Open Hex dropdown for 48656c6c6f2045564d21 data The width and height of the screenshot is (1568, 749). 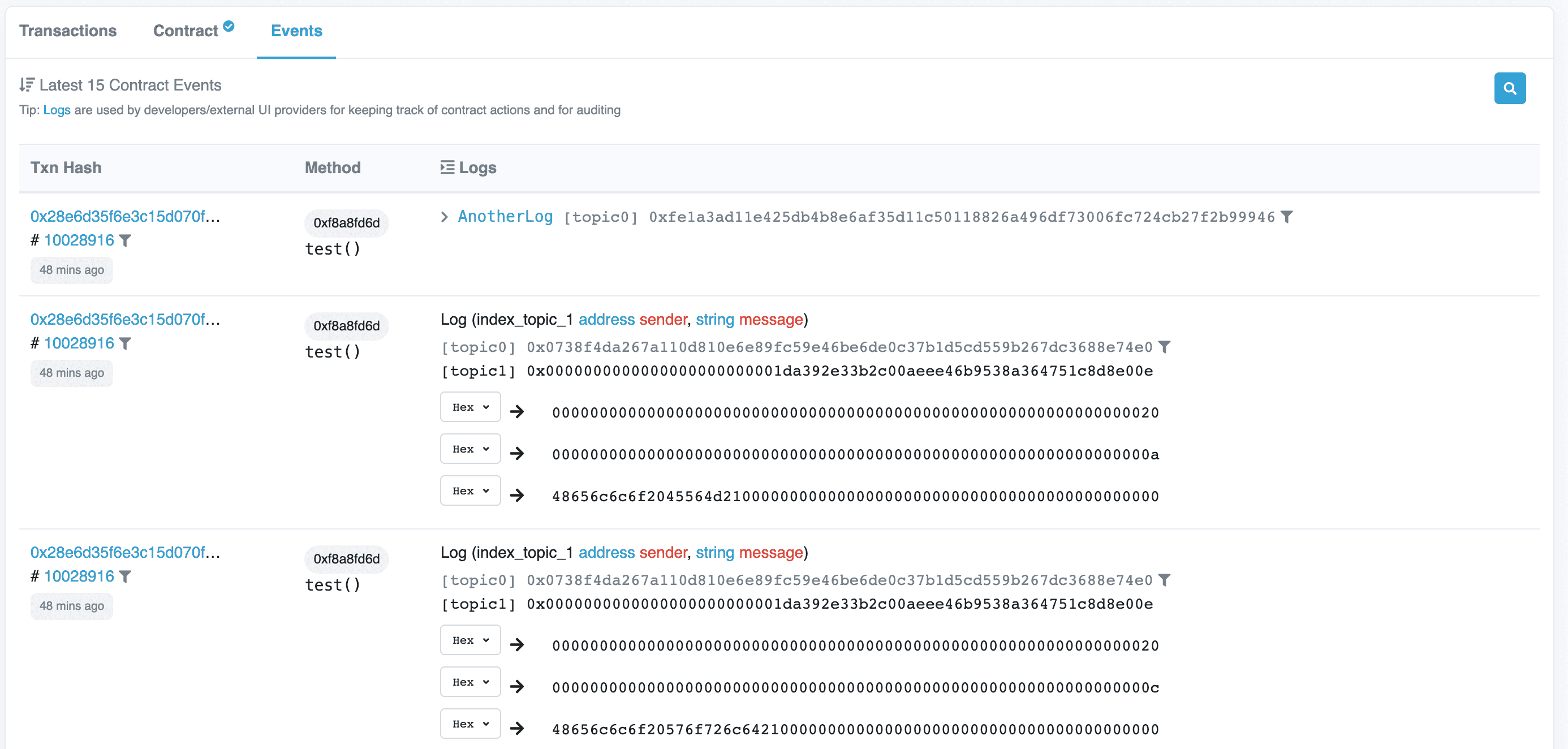click(x=470, y=490)
